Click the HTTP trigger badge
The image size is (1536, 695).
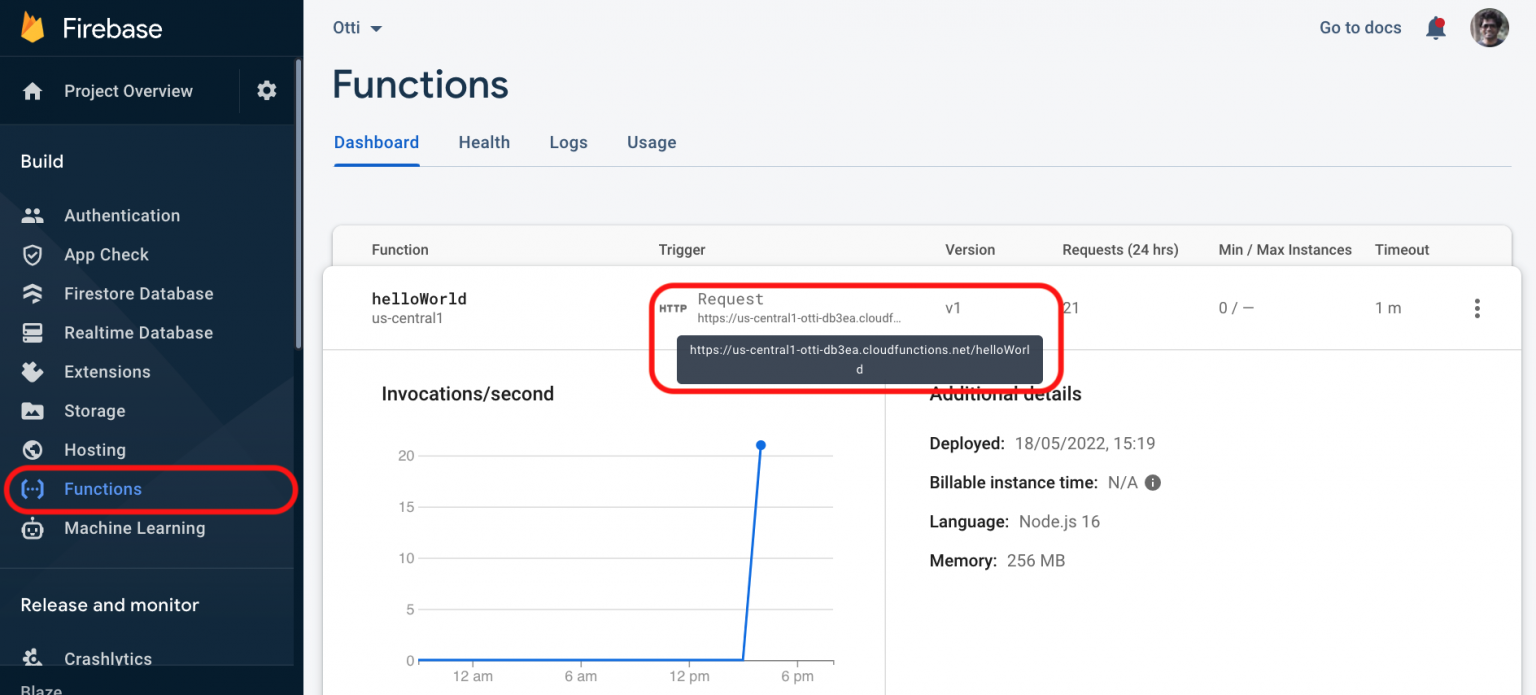pyautogui.click(x=673, y=308)
